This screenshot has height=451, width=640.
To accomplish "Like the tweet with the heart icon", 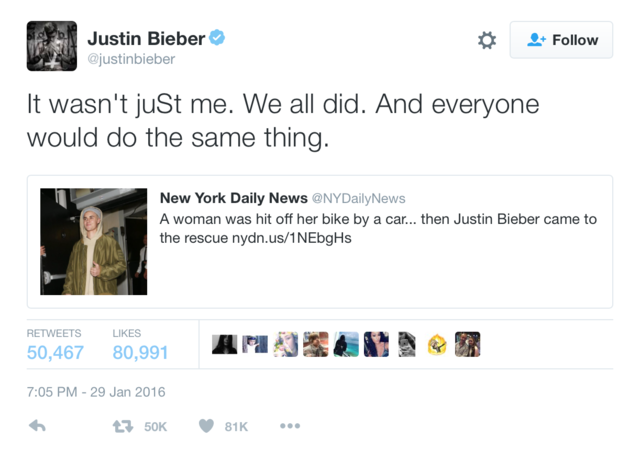I will pos(207,426).
